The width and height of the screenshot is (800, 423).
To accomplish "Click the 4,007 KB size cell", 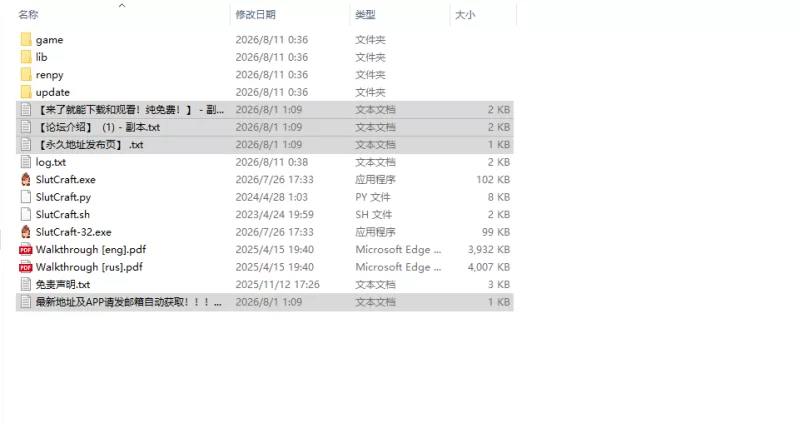I will click(489, 267).
